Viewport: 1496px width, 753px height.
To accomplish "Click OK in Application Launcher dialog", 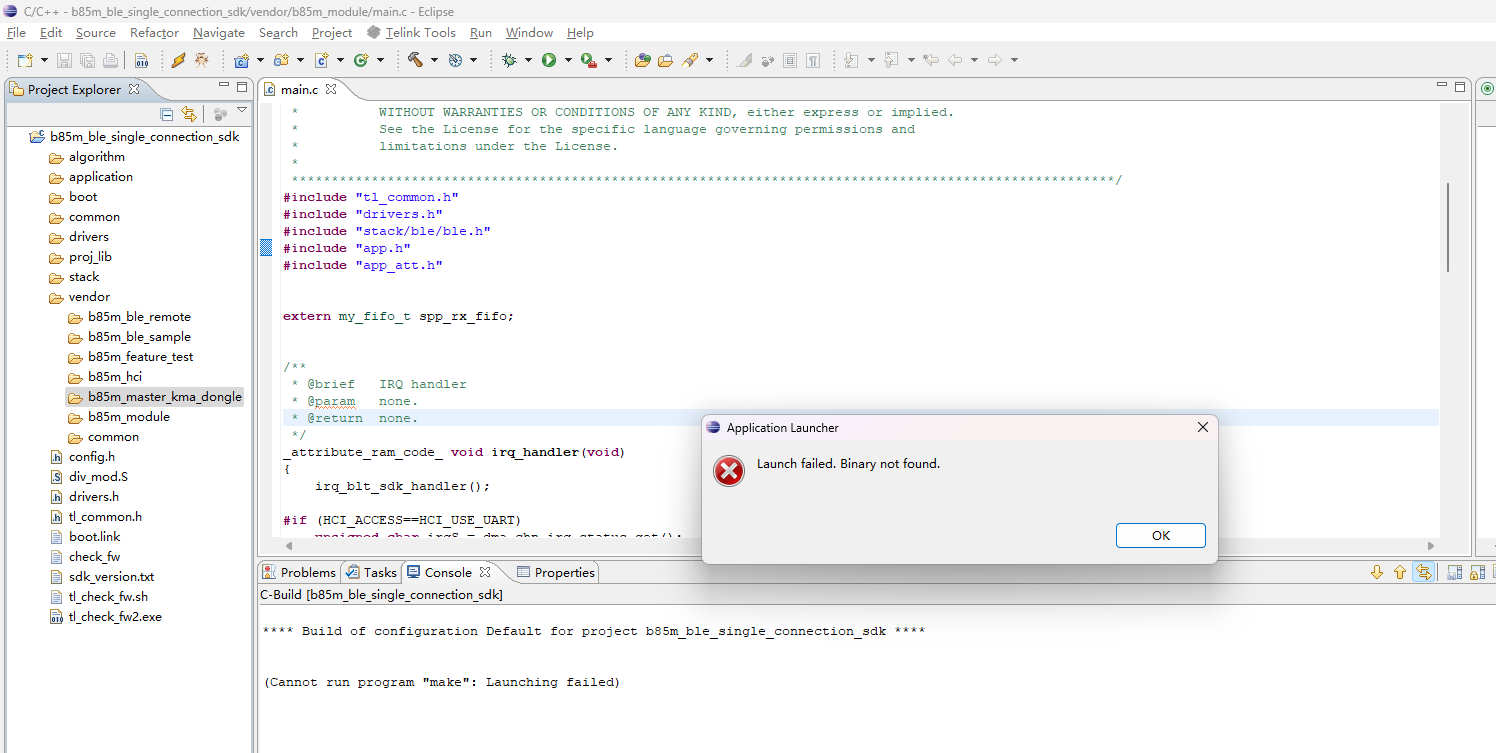I will tap(1160, 535).
